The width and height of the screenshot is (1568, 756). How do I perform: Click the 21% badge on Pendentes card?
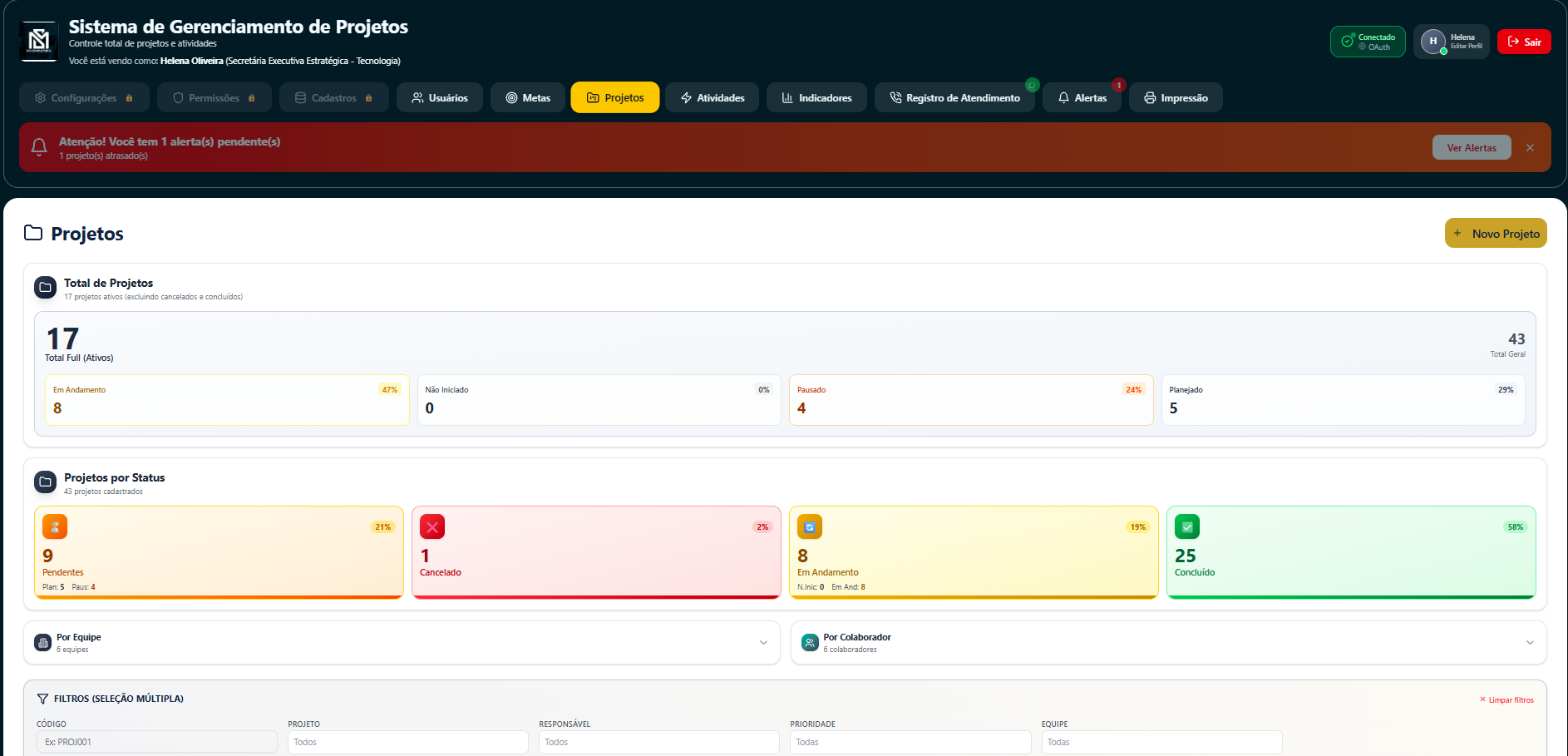click(382, 526)
